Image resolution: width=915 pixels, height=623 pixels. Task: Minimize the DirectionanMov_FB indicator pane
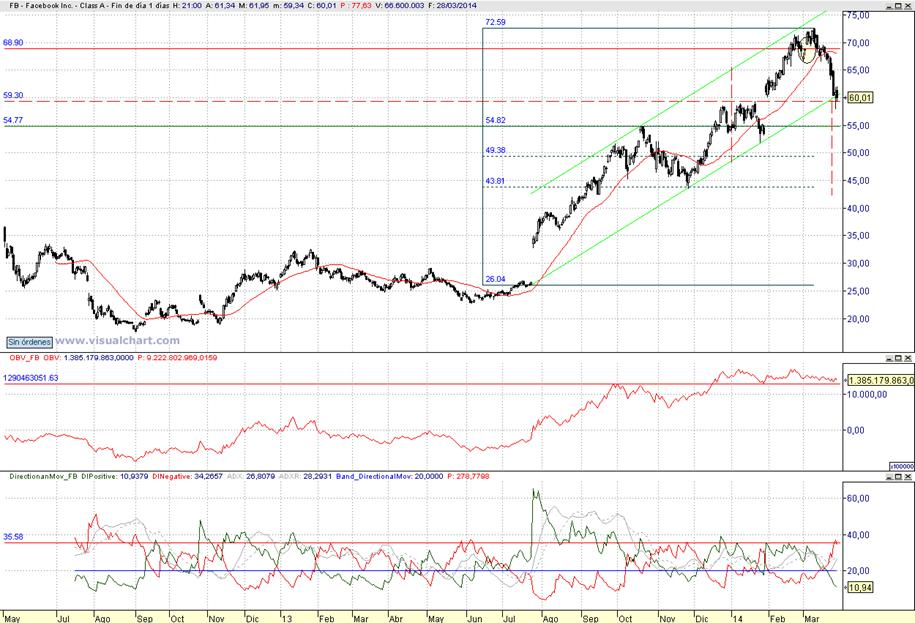point(889,477)
